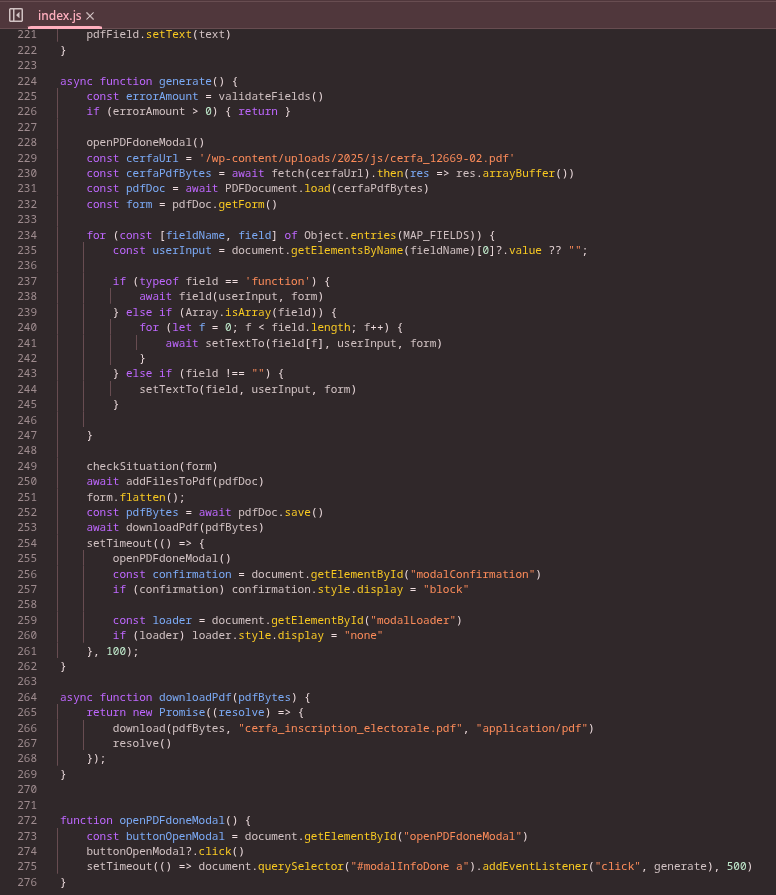Click line number 234 in gutter

[x=27, y=235]
